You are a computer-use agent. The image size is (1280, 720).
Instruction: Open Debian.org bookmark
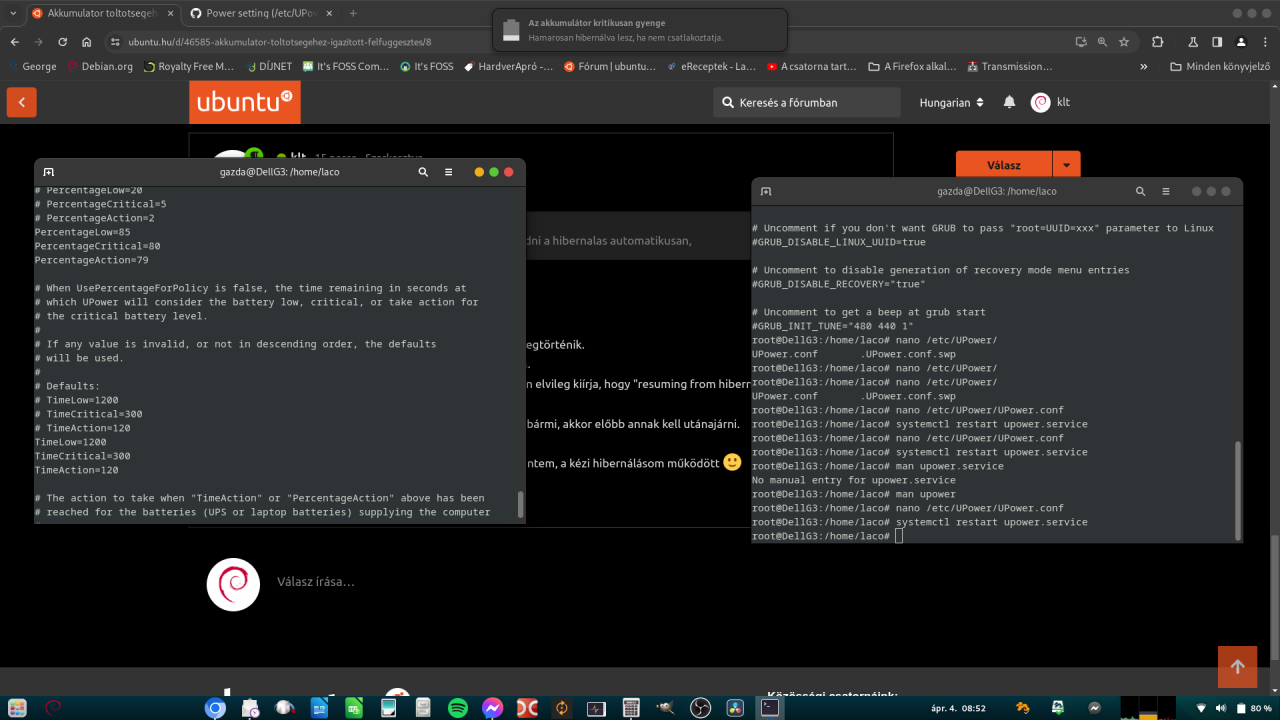point(100,67)
